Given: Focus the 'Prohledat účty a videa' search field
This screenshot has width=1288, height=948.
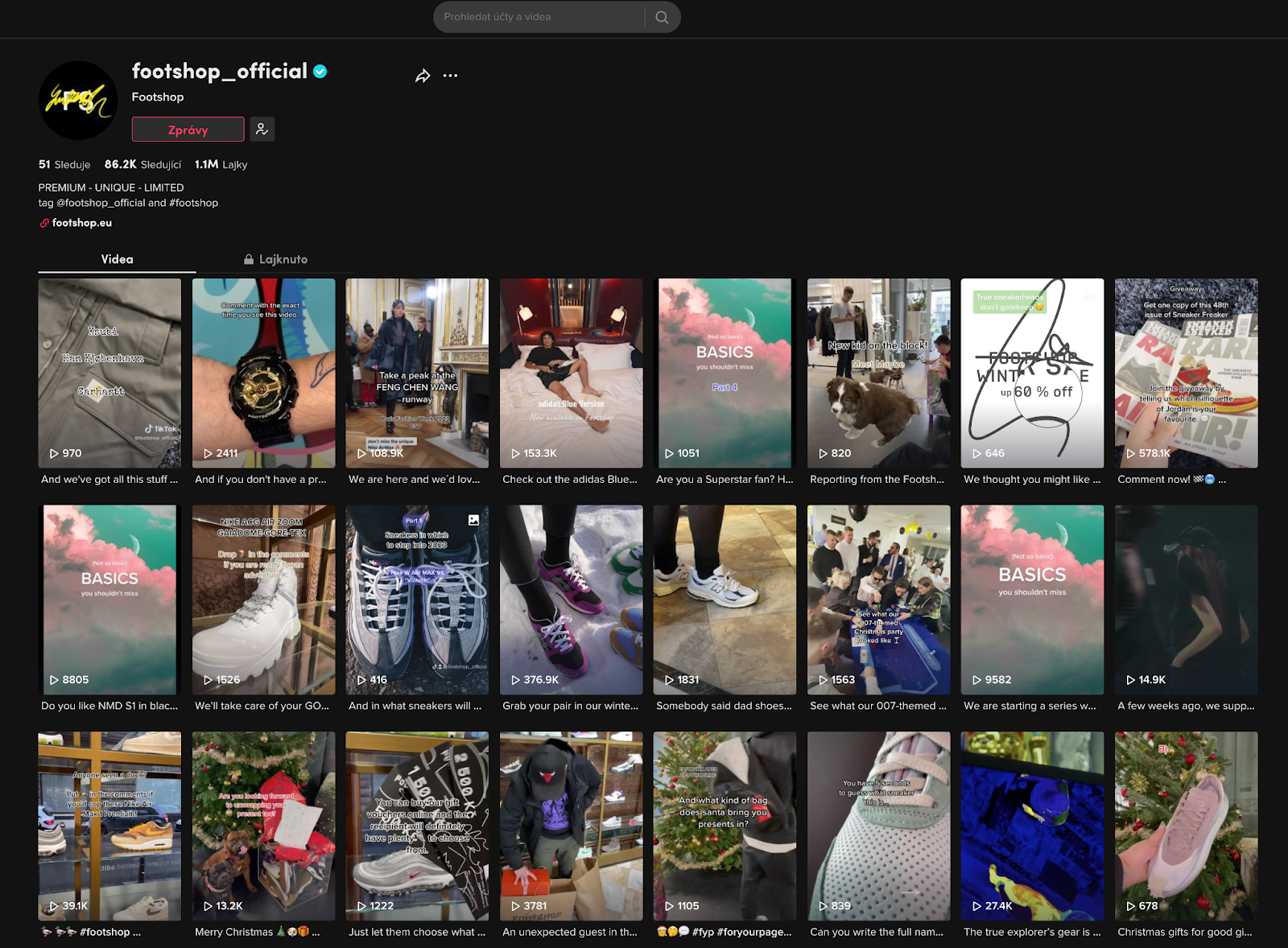Looking at the screenshot, I should pos(539,17).
